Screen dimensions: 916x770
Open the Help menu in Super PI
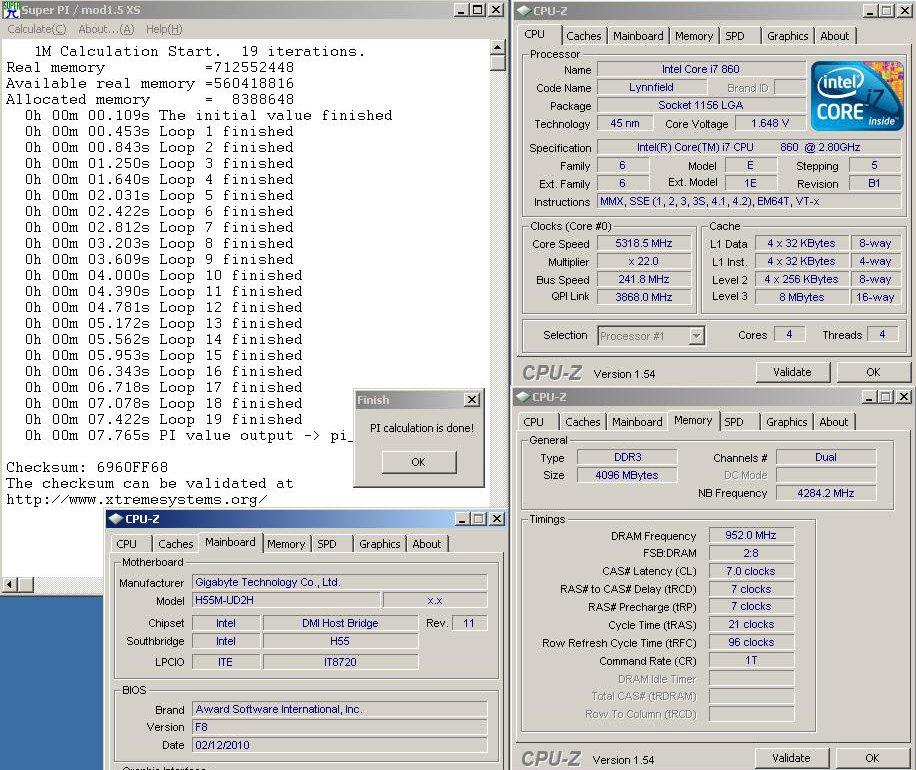164,29
